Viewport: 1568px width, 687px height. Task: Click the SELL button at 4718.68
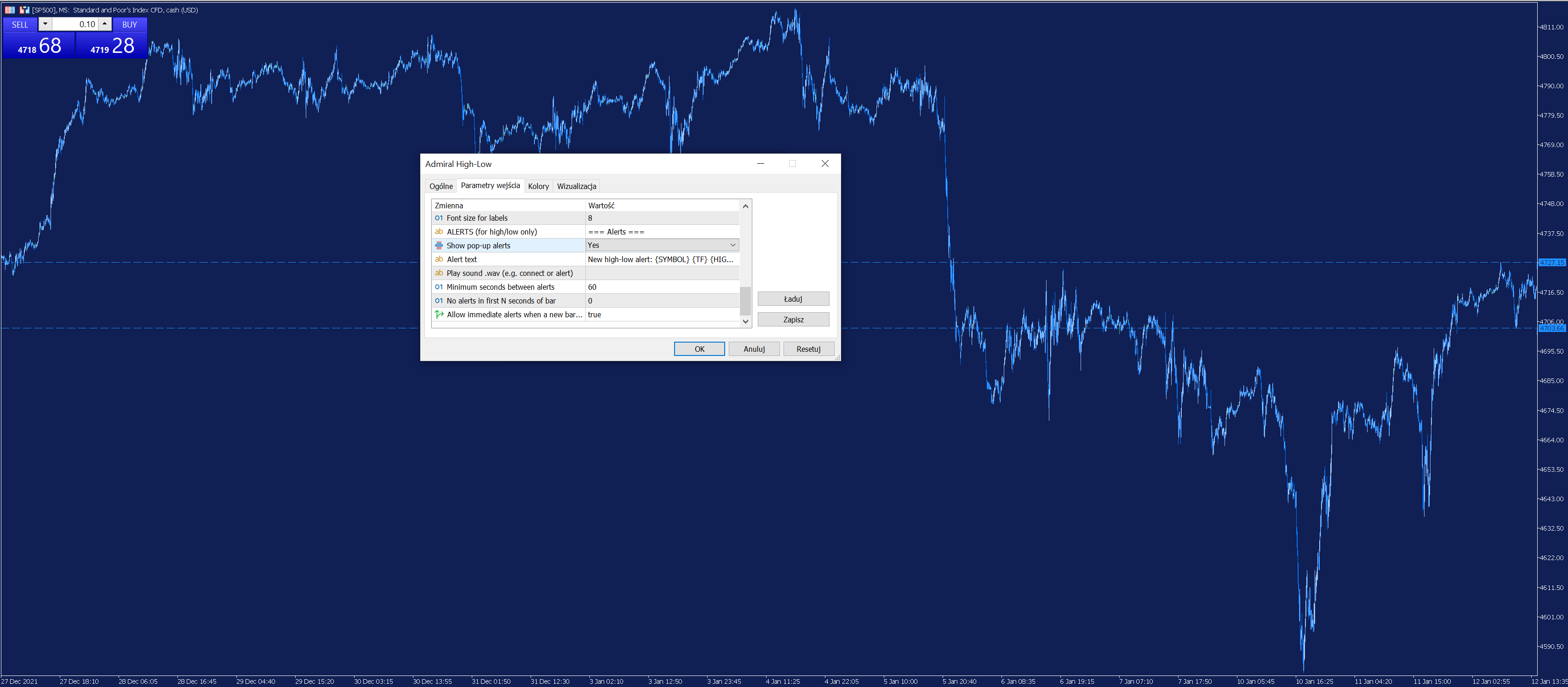tap(39, 45)
